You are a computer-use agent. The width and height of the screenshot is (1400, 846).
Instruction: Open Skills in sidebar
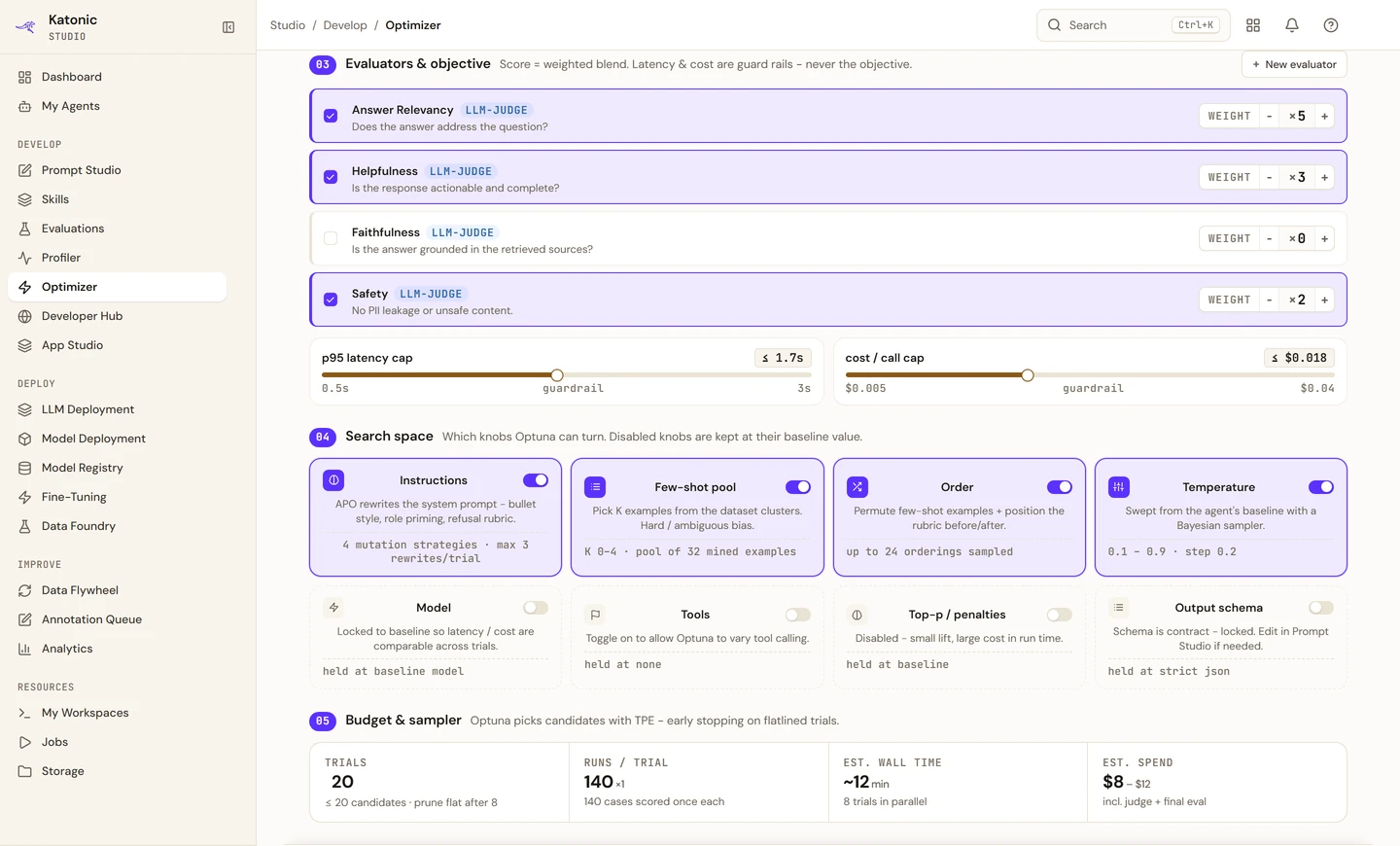coord(117,199)
